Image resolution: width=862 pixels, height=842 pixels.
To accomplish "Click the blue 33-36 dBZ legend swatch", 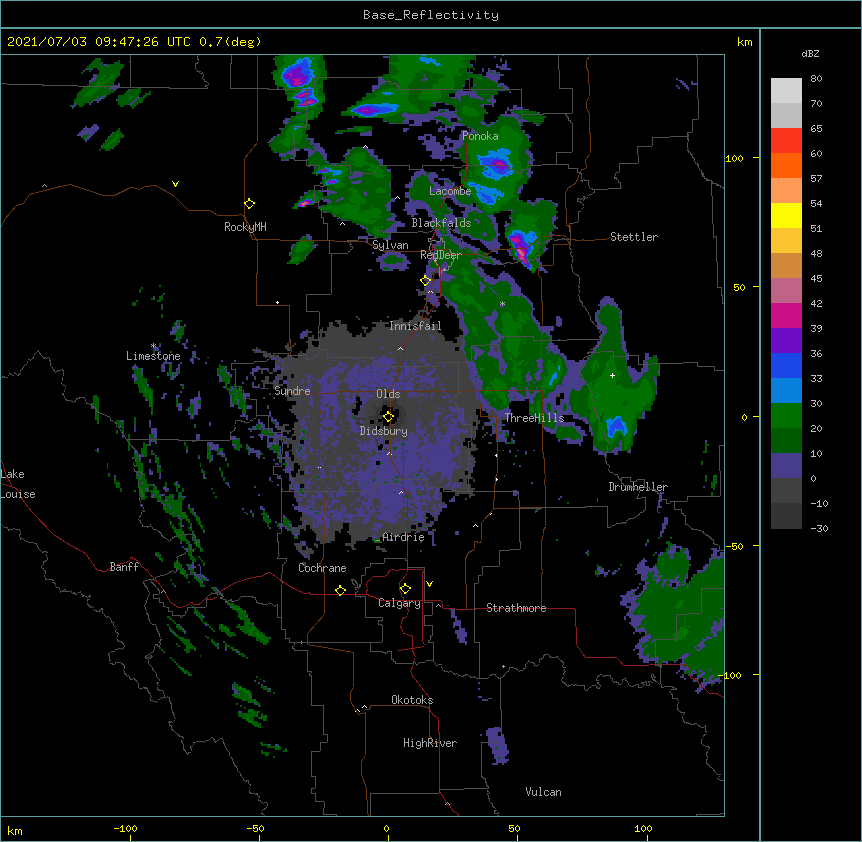I will pos(786,365).
